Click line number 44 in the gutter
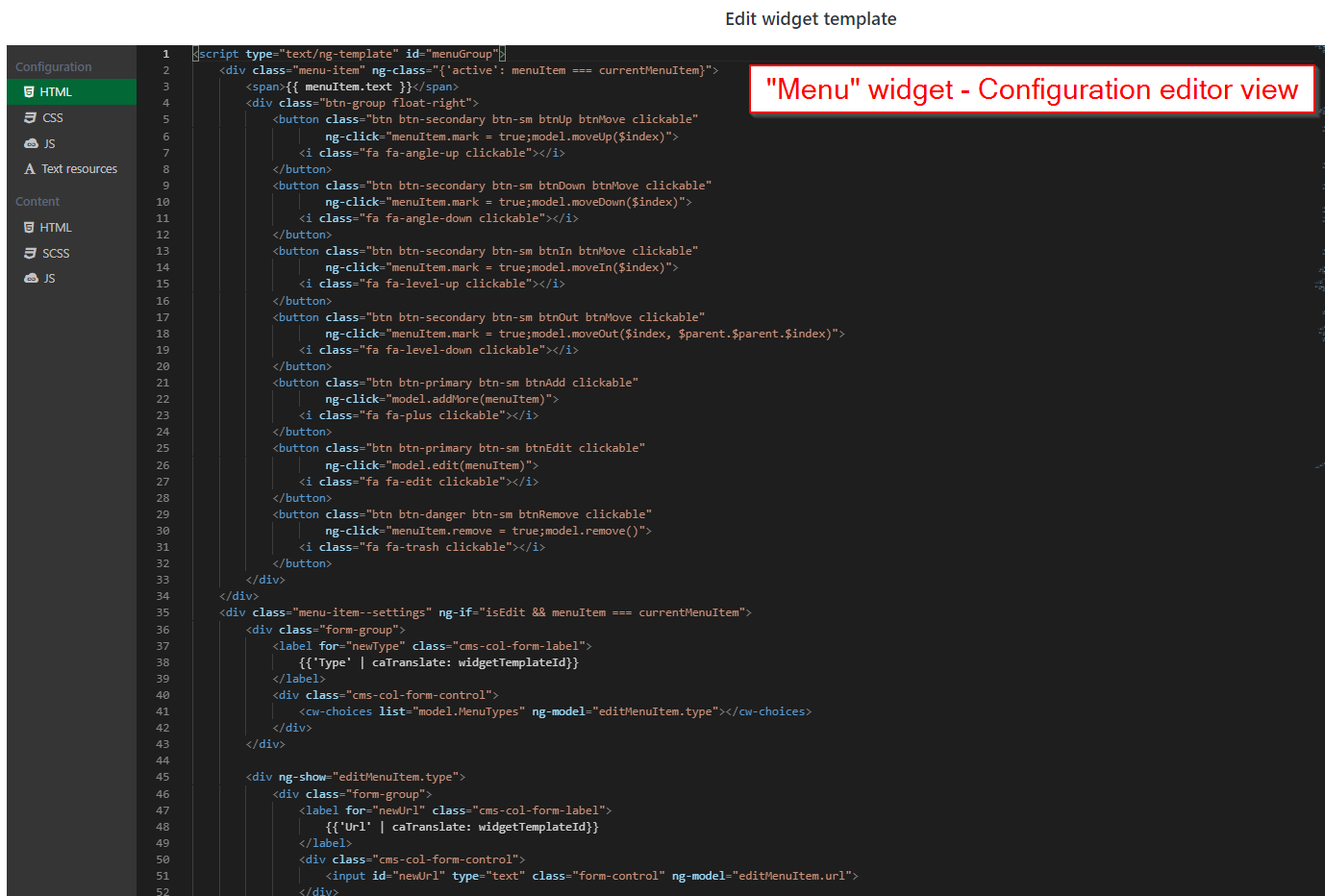The image size is (1325, 896). (x=162, y=760)
